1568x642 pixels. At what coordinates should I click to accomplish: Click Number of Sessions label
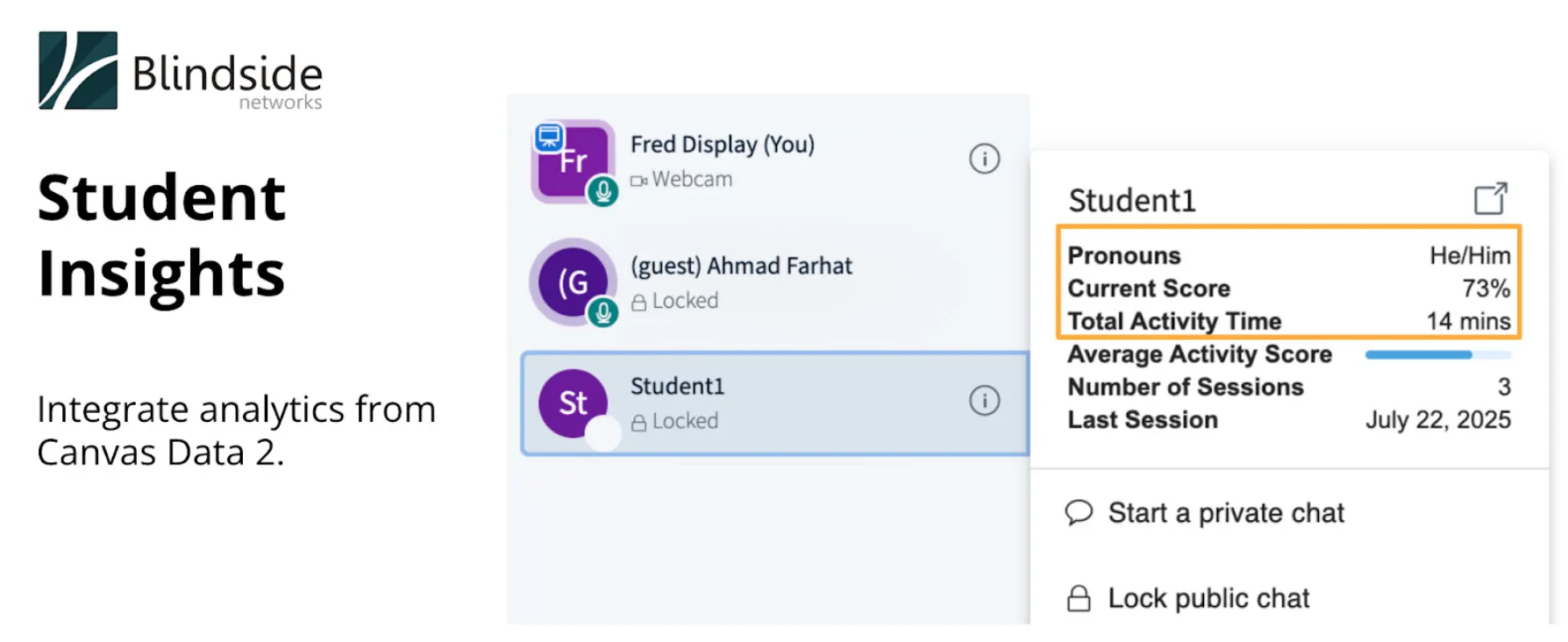tap(1186, 387)
